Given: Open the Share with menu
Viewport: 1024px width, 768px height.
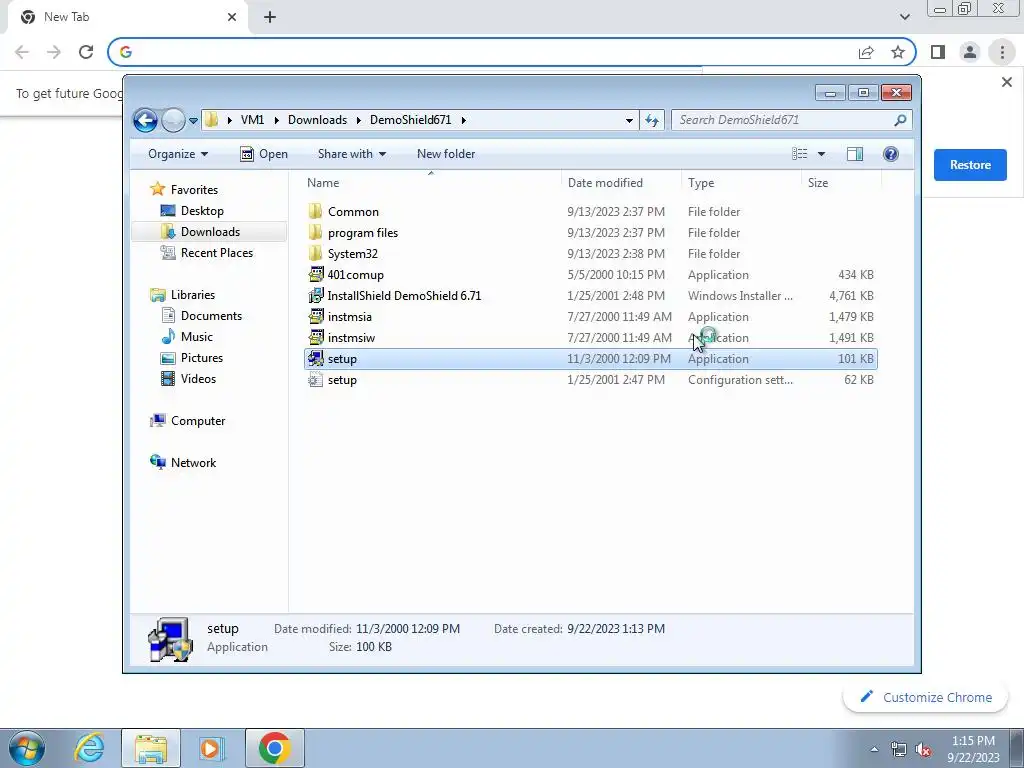Looking at the screenshot, I should (x=351, y=154).
